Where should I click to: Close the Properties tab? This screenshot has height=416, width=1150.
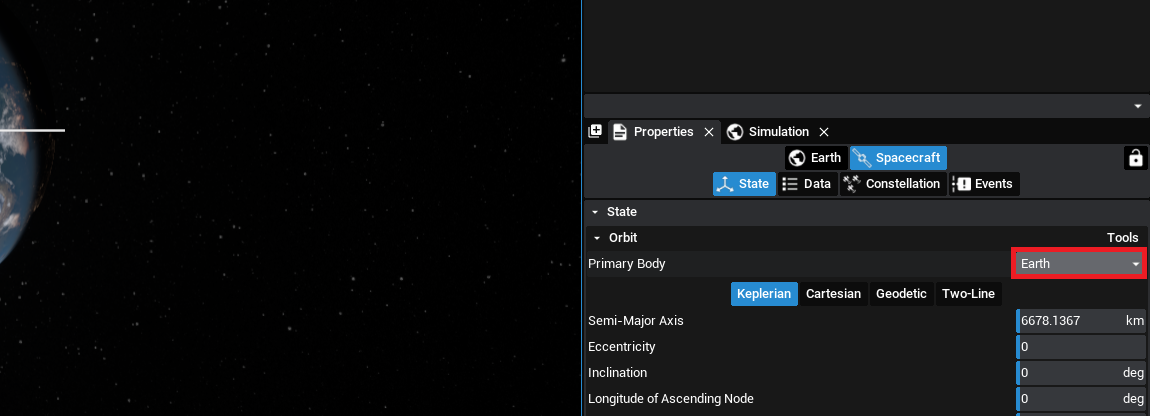point(708,132)
